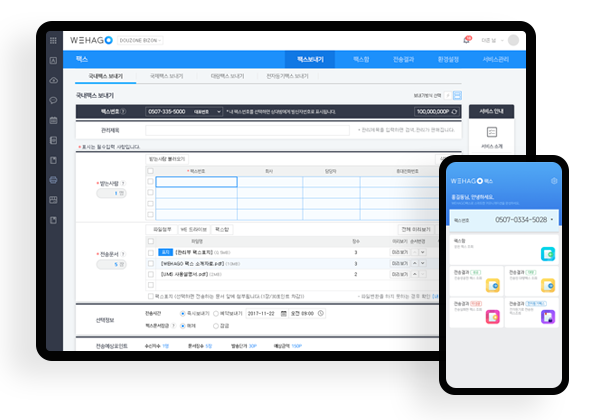Select the 예약보내기 radio option

tap(216, 313)
